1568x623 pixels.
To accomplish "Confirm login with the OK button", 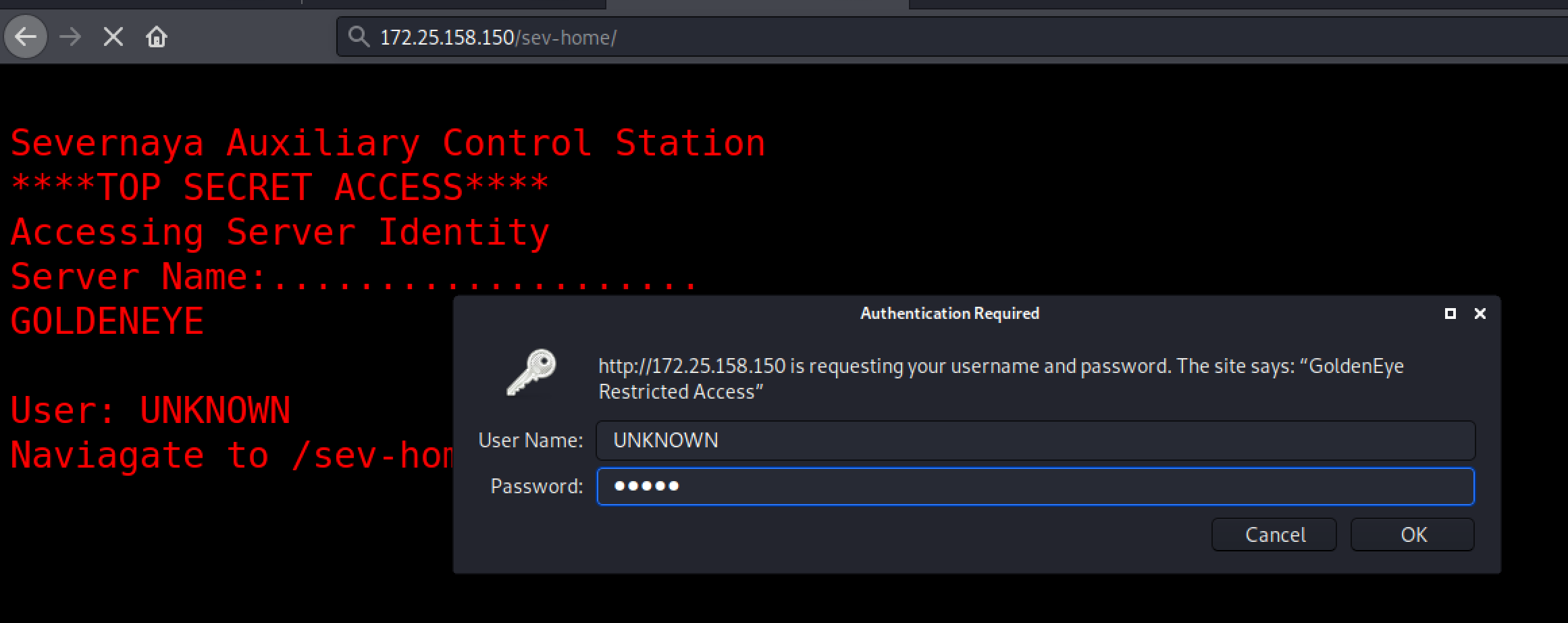I will (1413, 534).
